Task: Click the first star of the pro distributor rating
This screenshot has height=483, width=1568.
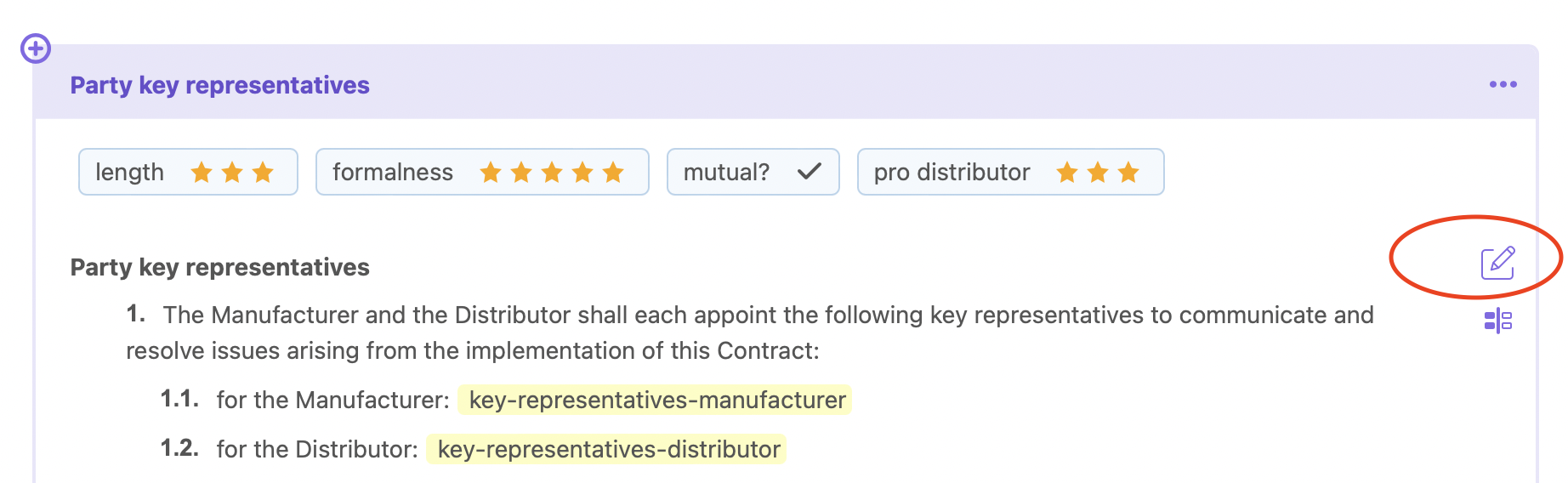Action: click(x=1067, y=173)
